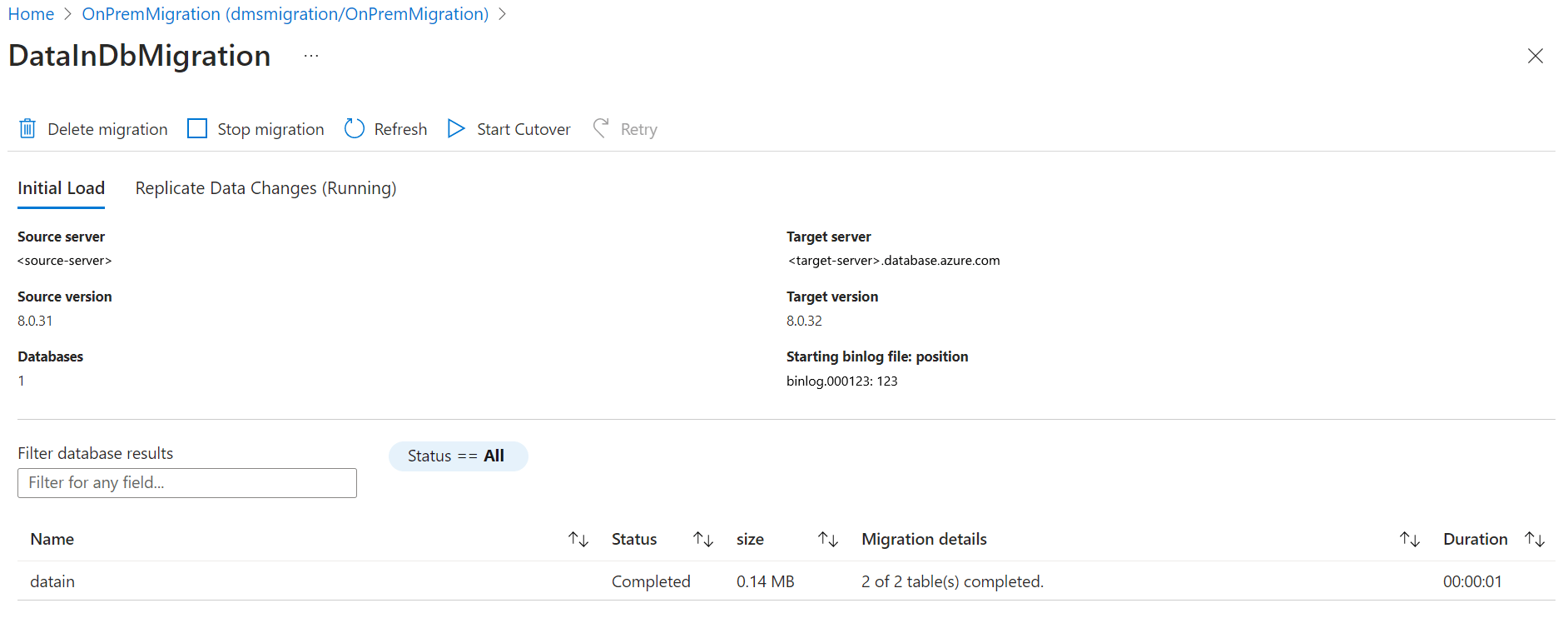Sort by Duration column arrows
Screen dimensions: 1568x623
coord(1535,540)
